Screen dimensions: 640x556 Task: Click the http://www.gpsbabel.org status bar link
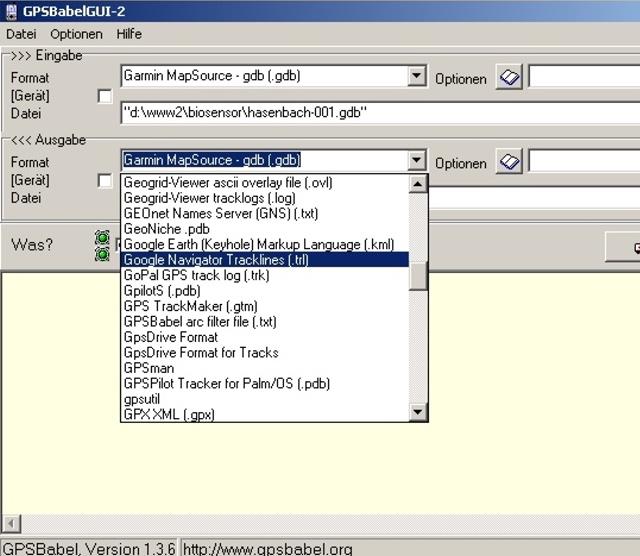[267, 549]
